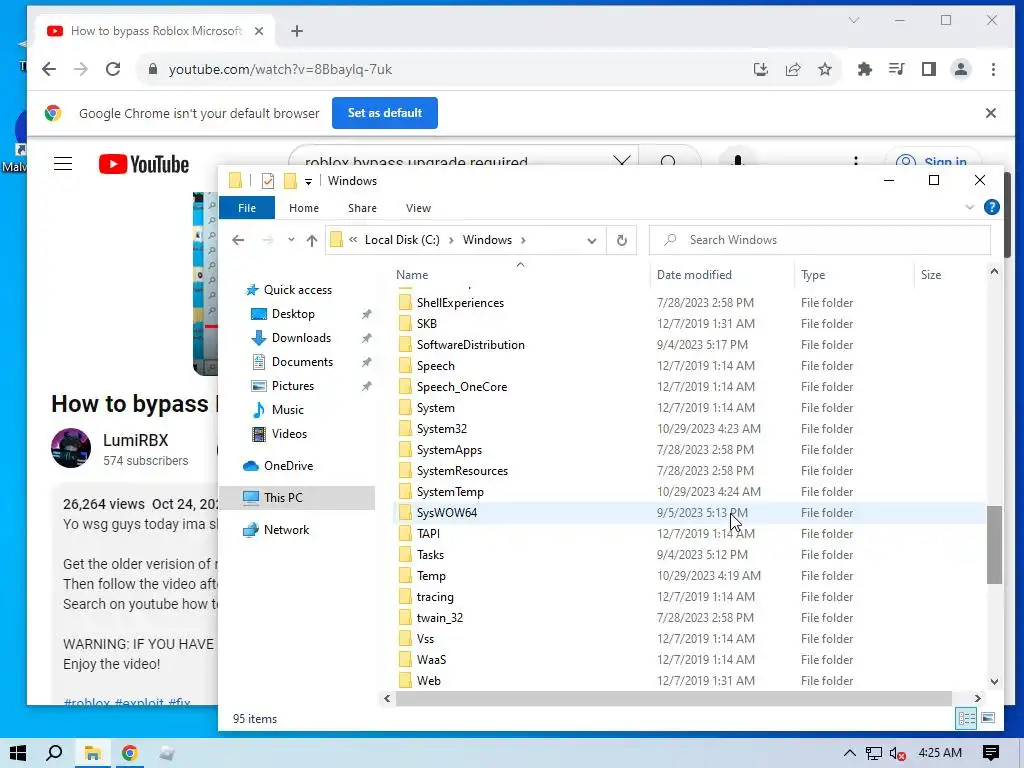Open LumiRBX channel avatar
Viewport: 1024px width, 768px height.
(x=71, y=448)
